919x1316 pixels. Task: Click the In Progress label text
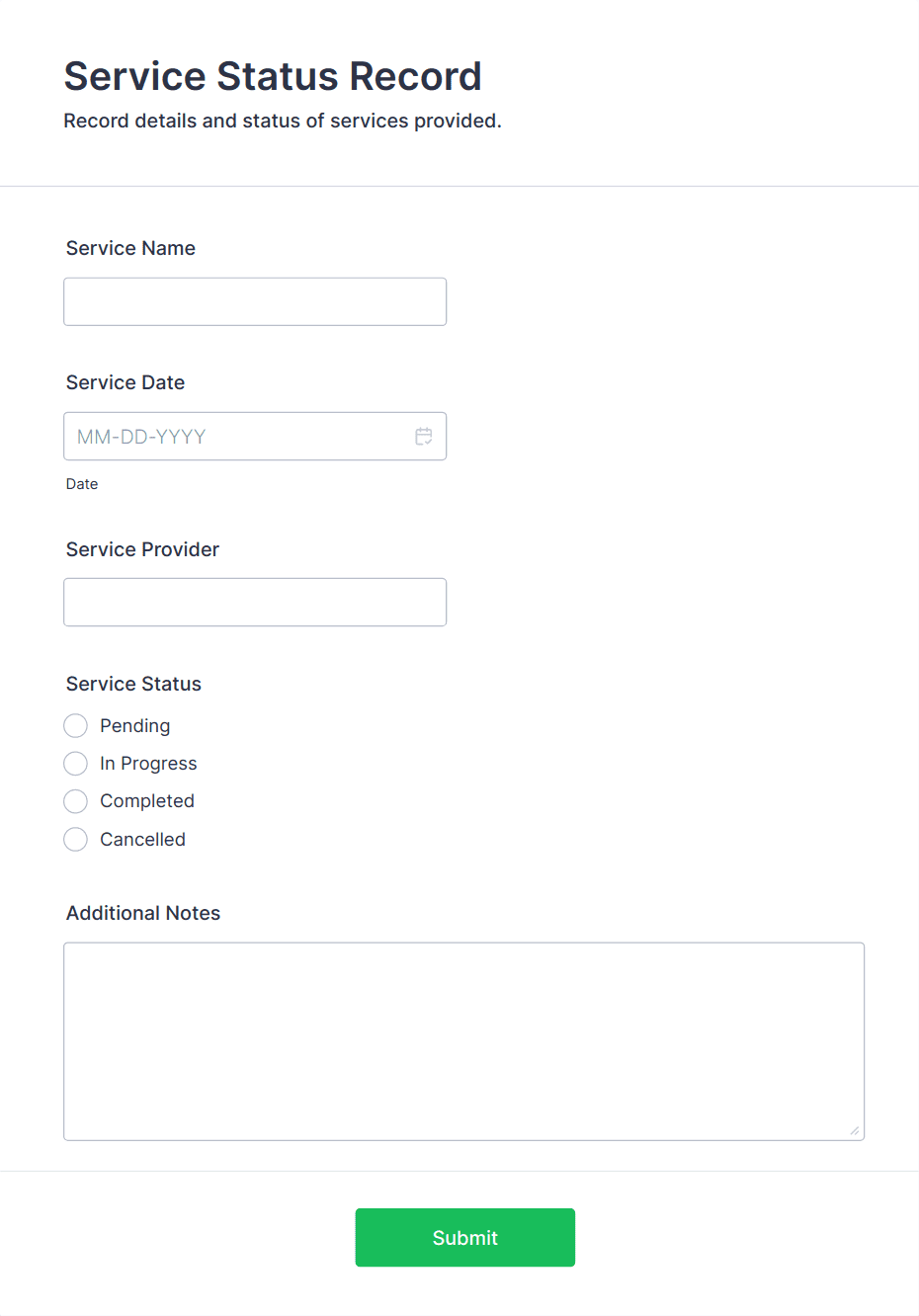pos(147,763)
